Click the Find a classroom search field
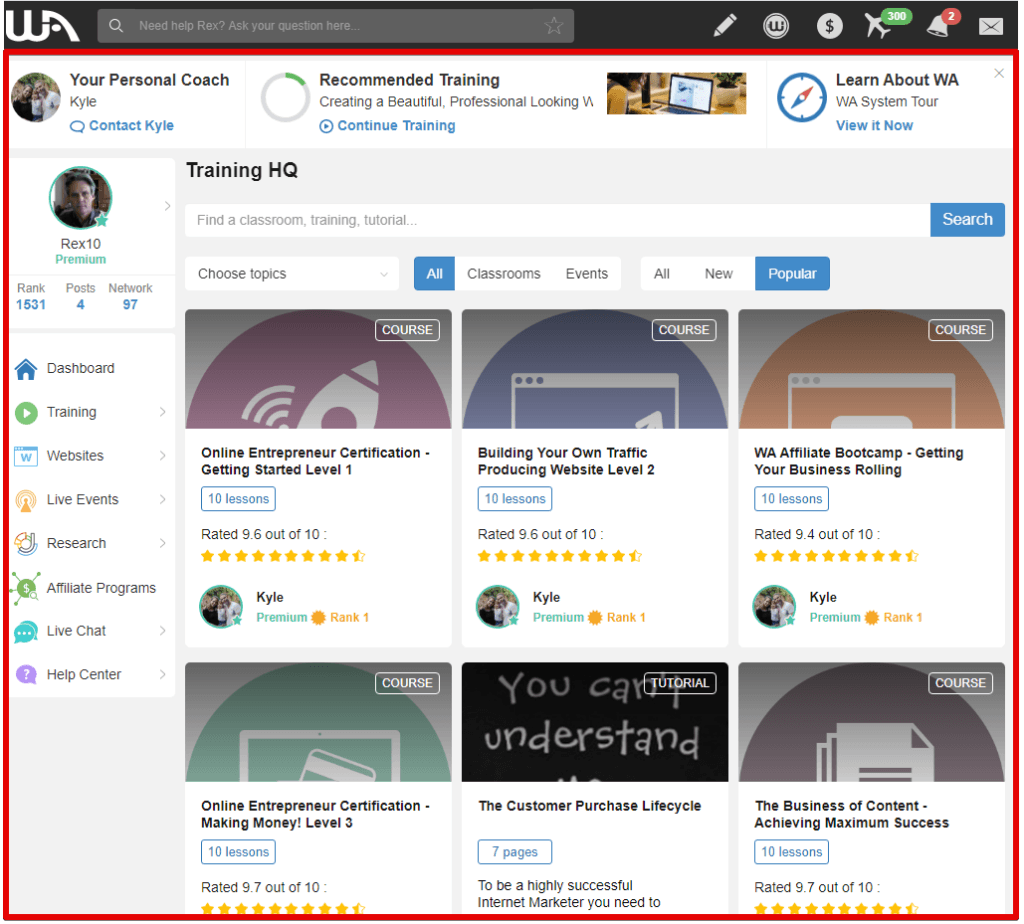This screenshot has width=1024, height=924. click(x=558, y=220)
